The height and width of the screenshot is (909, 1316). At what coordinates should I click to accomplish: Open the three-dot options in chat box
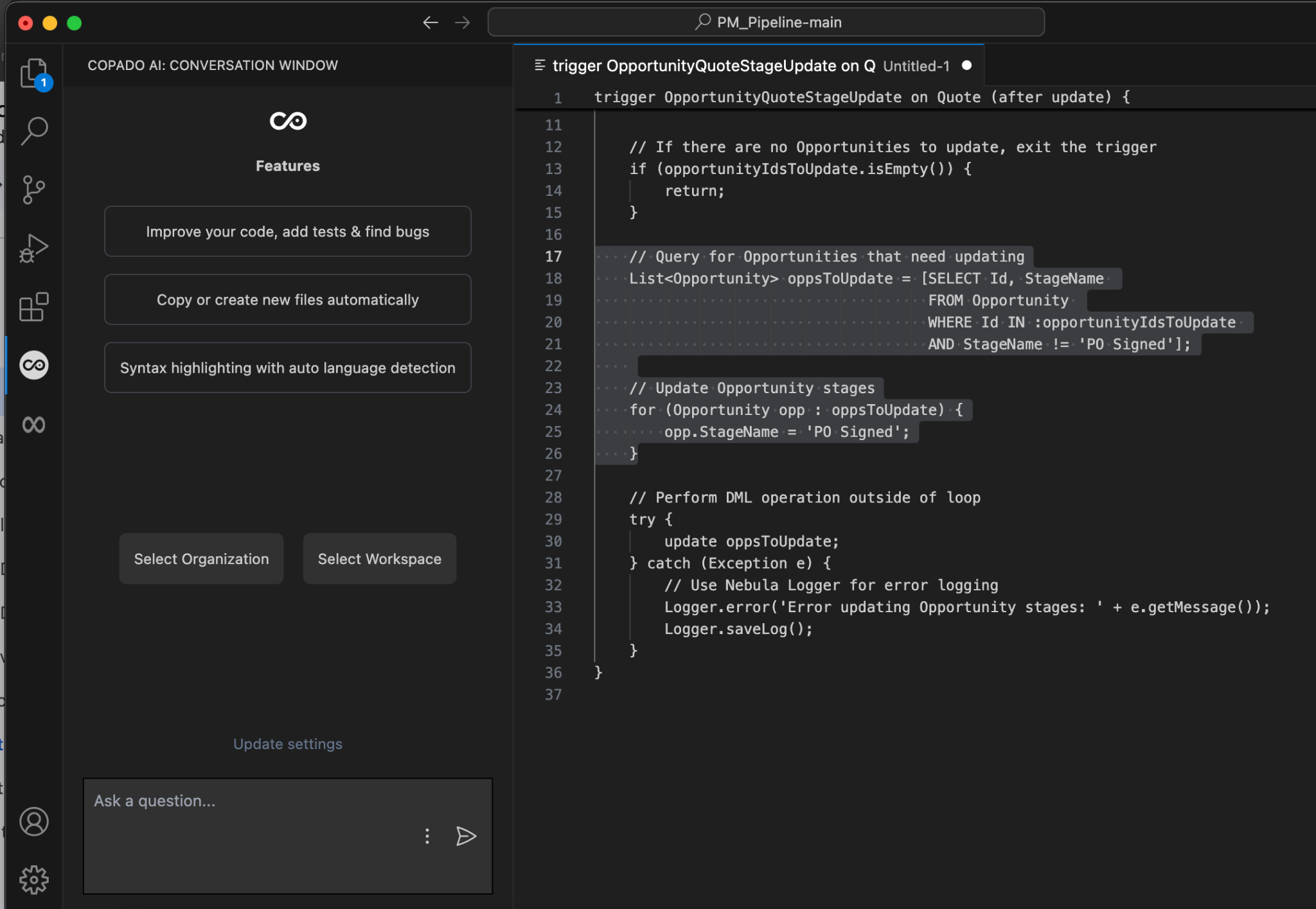pyautogui.click(x=427, y=836)
